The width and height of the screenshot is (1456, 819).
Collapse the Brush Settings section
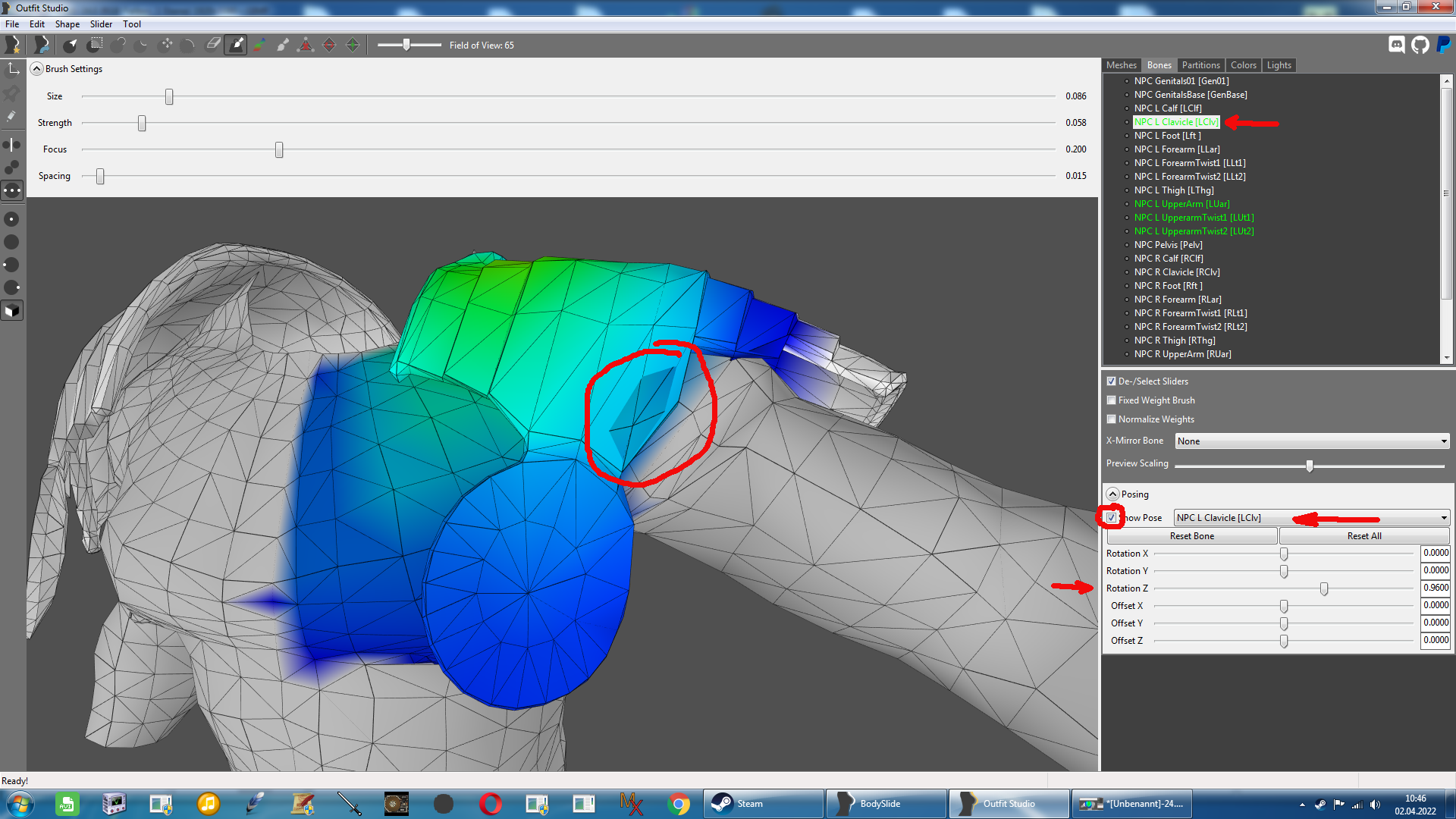coord(36,69)
